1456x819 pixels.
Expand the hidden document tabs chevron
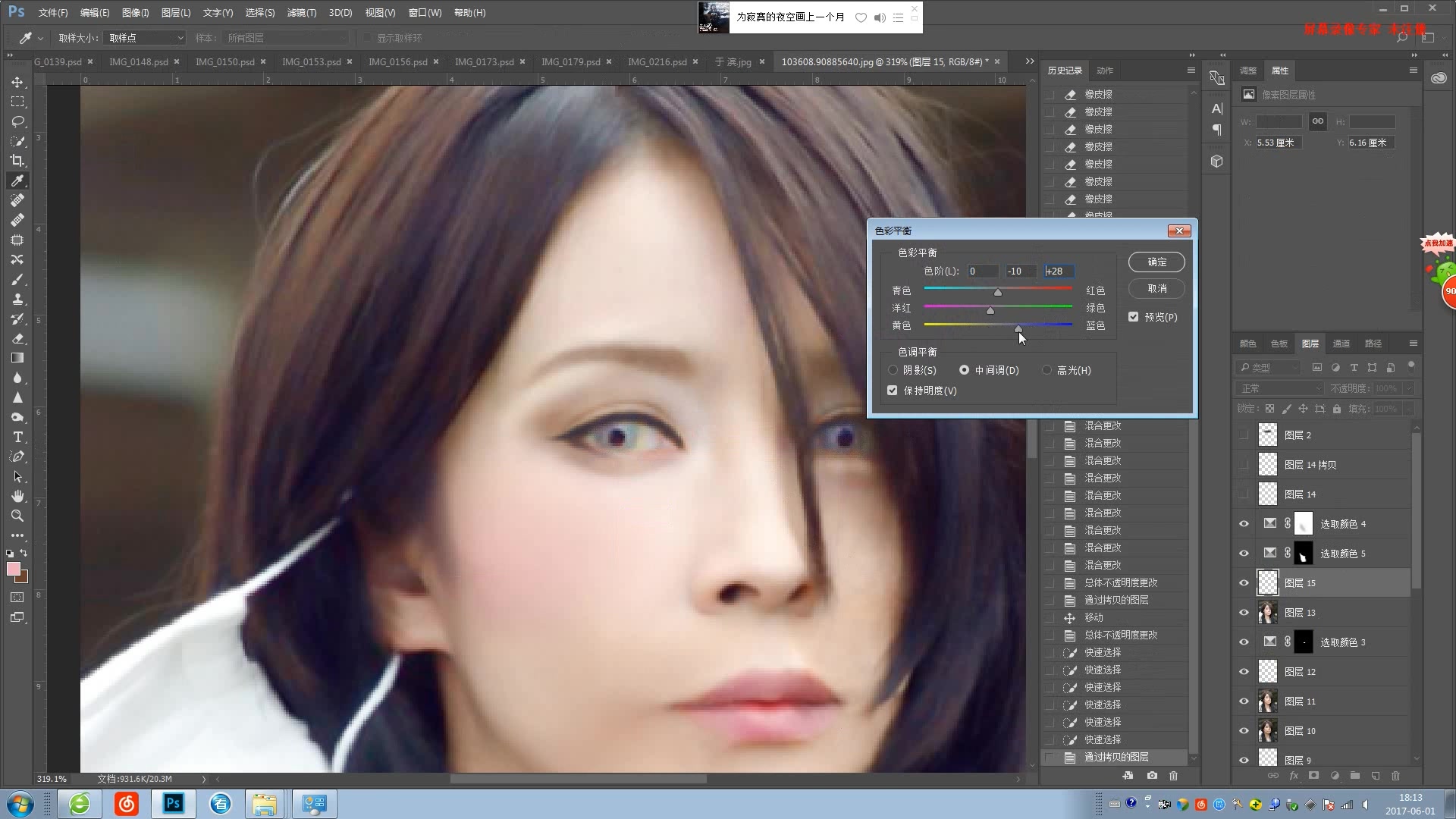click(1029, 61)
